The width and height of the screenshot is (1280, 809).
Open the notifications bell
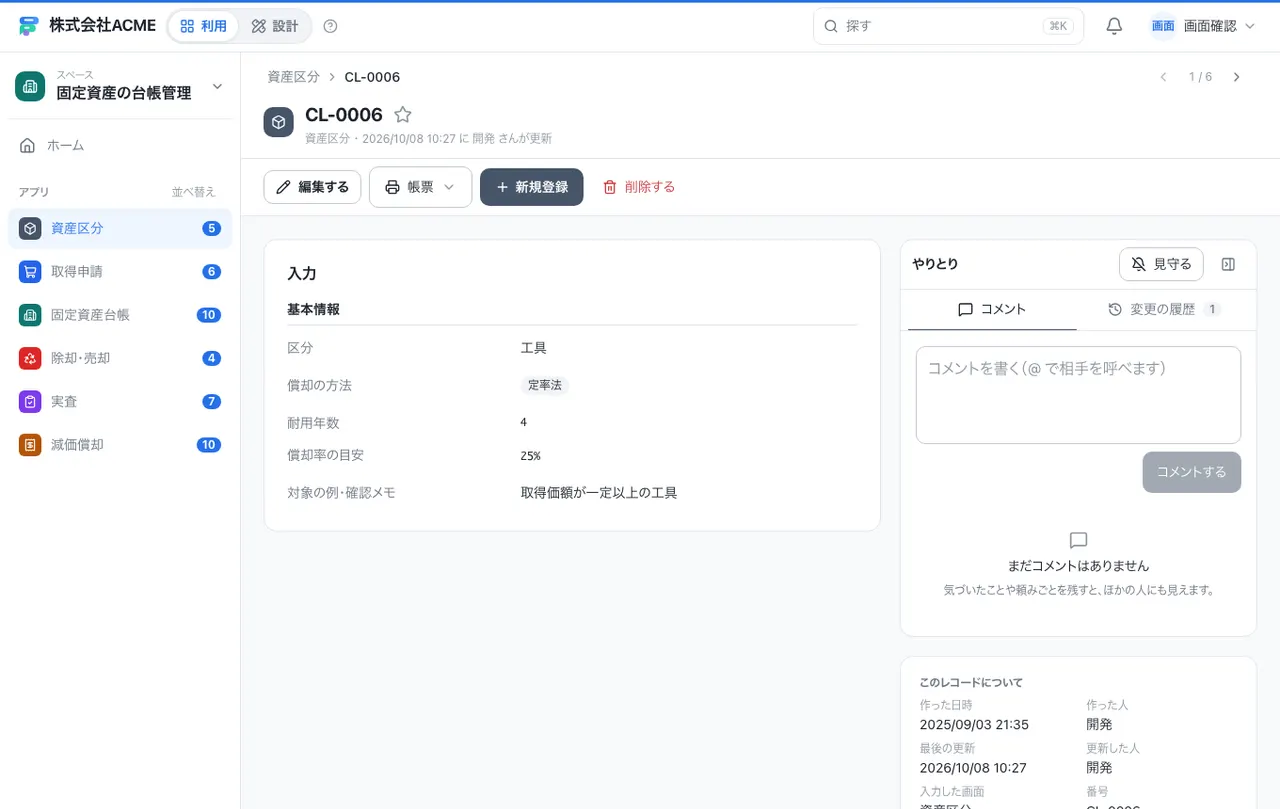pos(1114,26)
